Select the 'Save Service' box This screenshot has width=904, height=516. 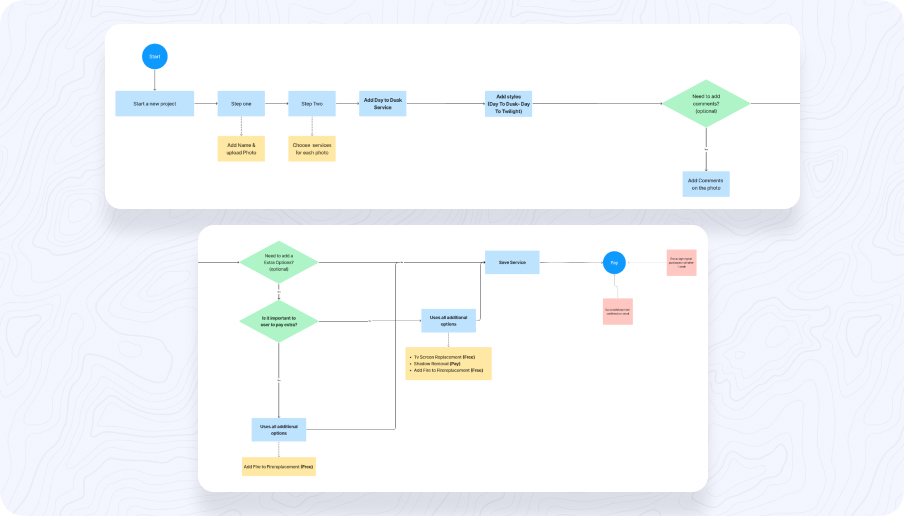(x=512, y=262)
